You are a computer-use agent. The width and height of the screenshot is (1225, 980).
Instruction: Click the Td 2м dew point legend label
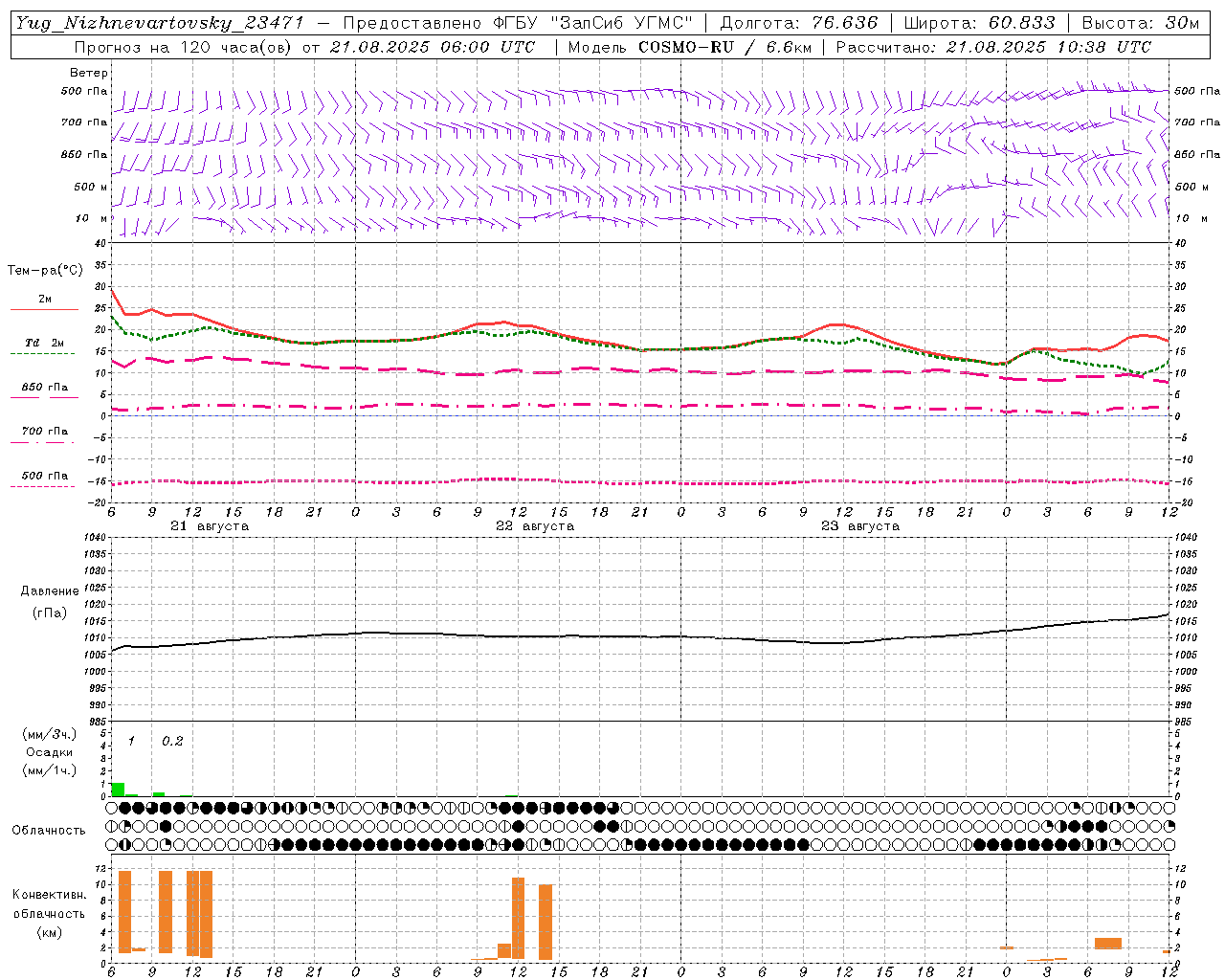(x=44, y=343)
